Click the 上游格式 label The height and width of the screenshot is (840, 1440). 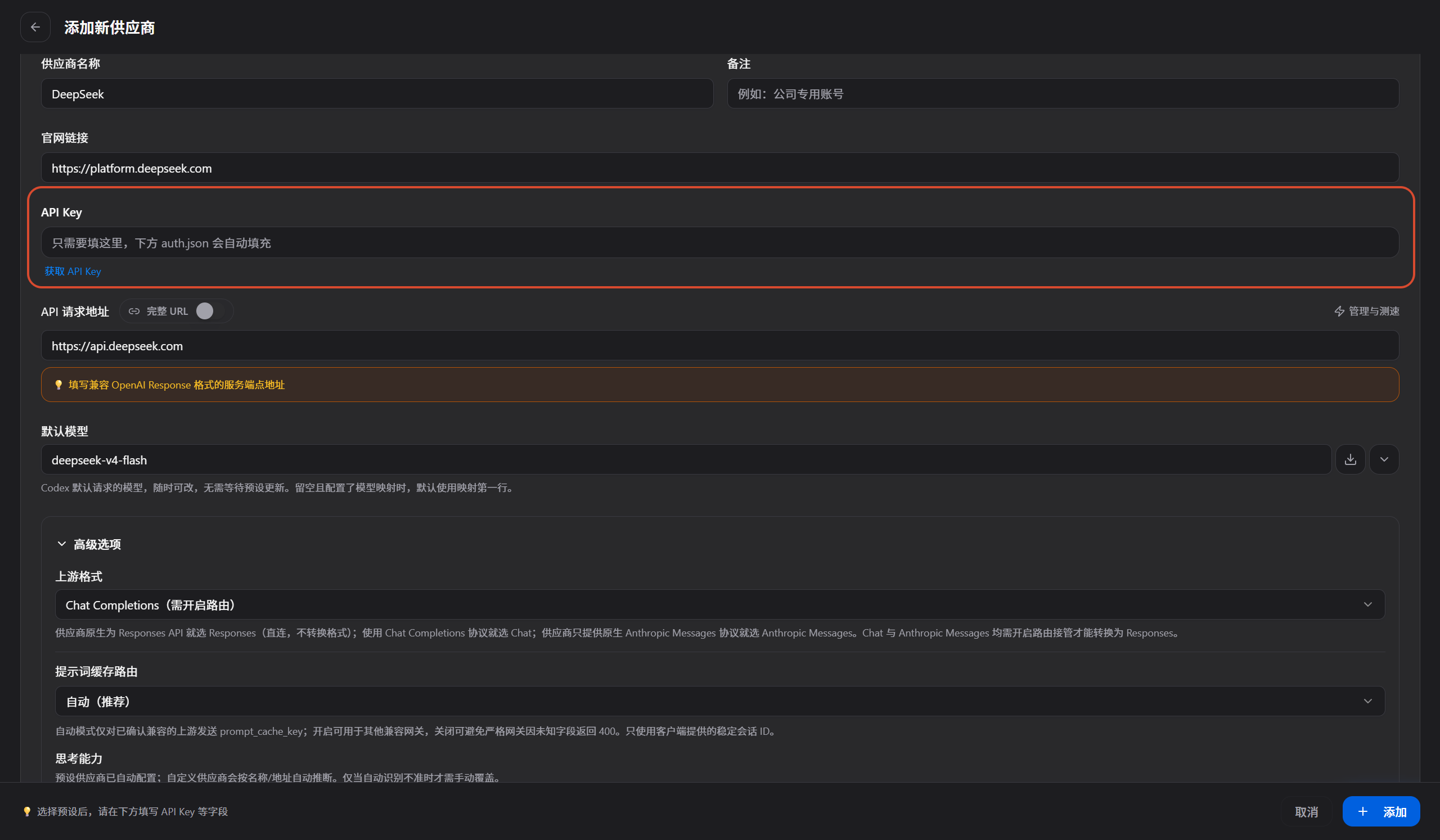coord(79,577)
